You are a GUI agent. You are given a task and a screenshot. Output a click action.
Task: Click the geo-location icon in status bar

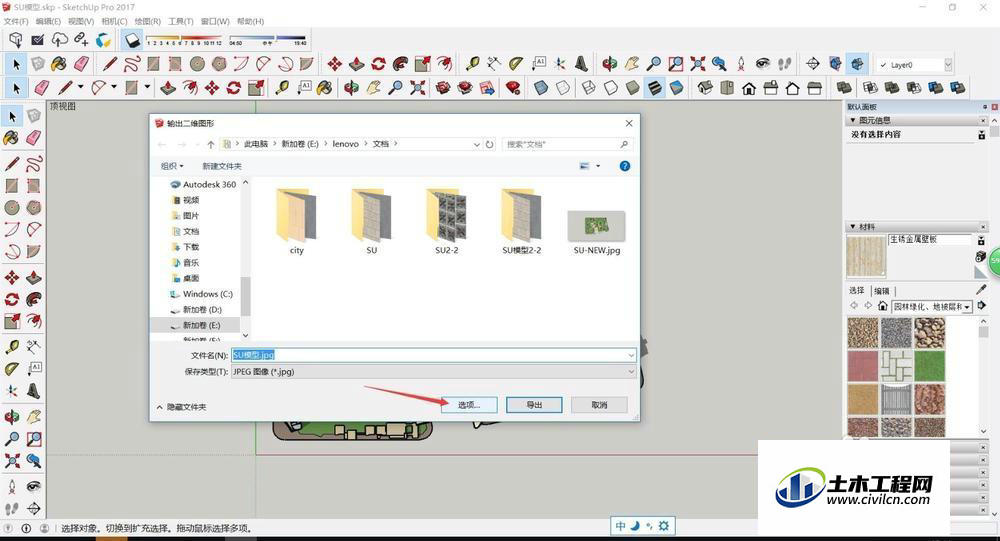(8, 528)
